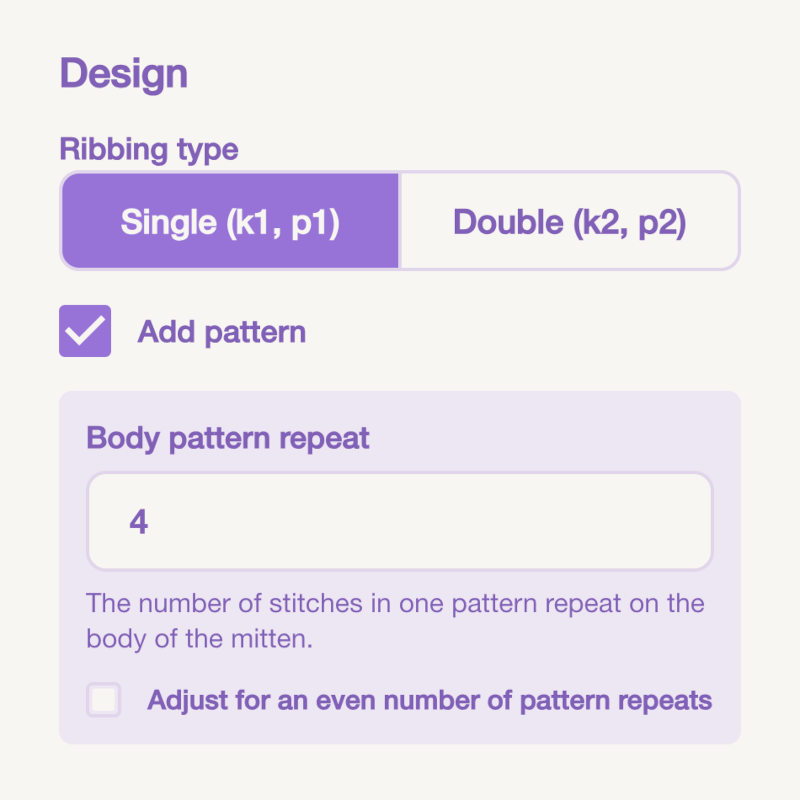Click the checkmark inside Add pattern box
800x800 pixels.
pyautogui.click(x=85, y=331)
